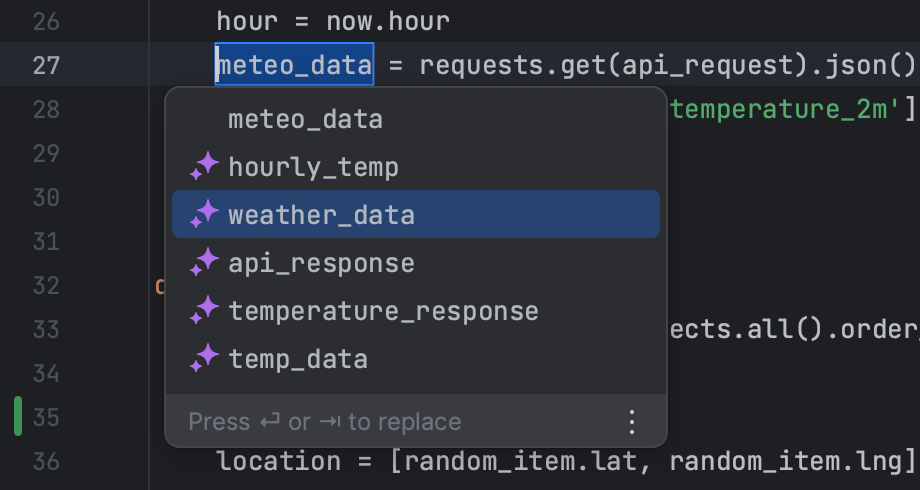This screenshot has height=490, width=920.
Task: Click line number 36 in gutter
Action: click(x=46, y=461)
